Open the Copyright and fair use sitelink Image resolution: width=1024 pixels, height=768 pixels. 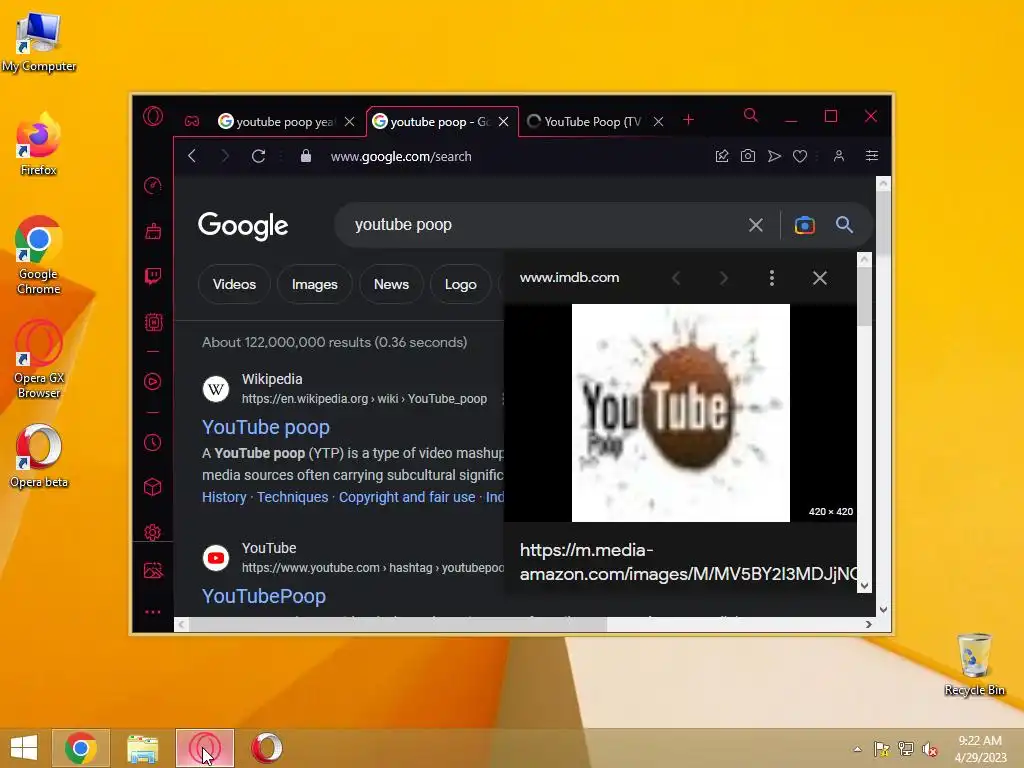click(407, 497)
